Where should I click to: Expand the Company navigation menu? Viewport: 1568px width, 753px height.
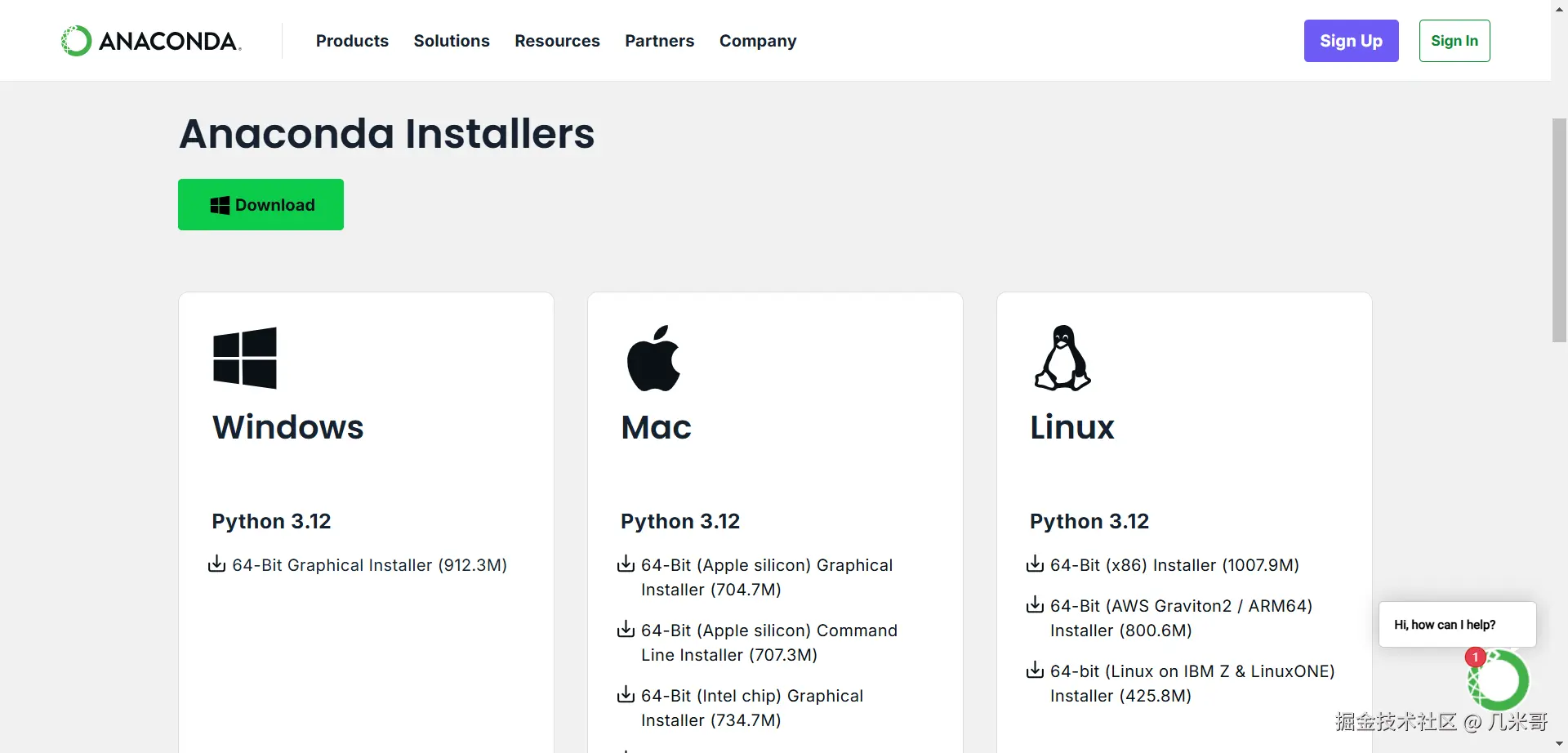tap(758, 41)
